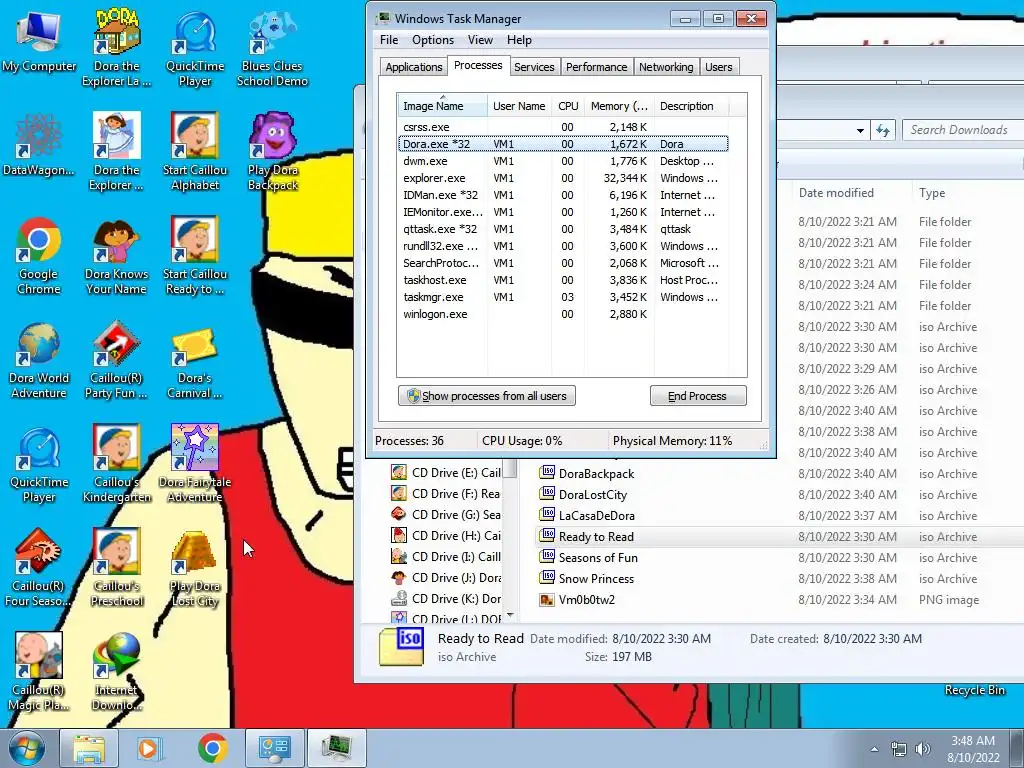Screen dimensions: 1024x768
Task: Open the Help menu in Task Manager
Action: [x=519, y=40]
